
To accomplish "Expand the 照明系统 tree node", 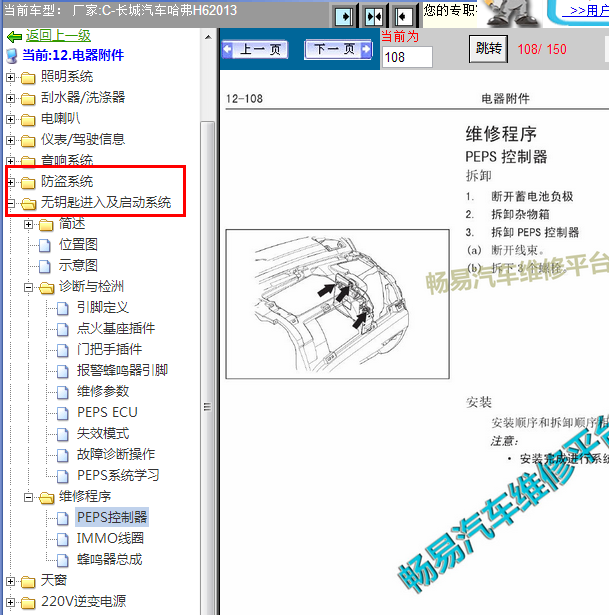I will 11,77.
